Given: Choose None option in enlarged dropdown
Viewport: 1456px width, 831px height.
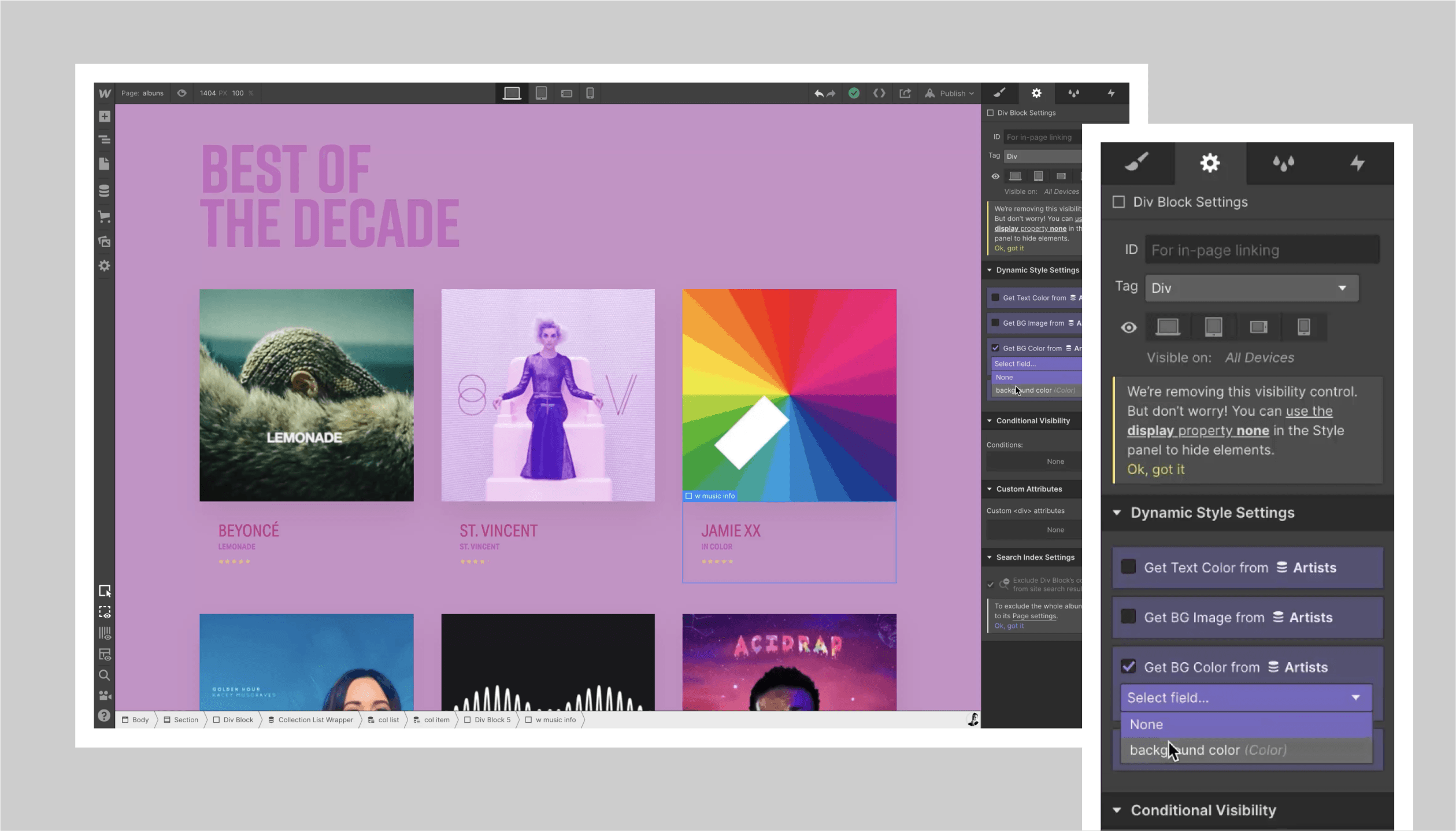Looking at the screenshot, I should click(1246, 725).
